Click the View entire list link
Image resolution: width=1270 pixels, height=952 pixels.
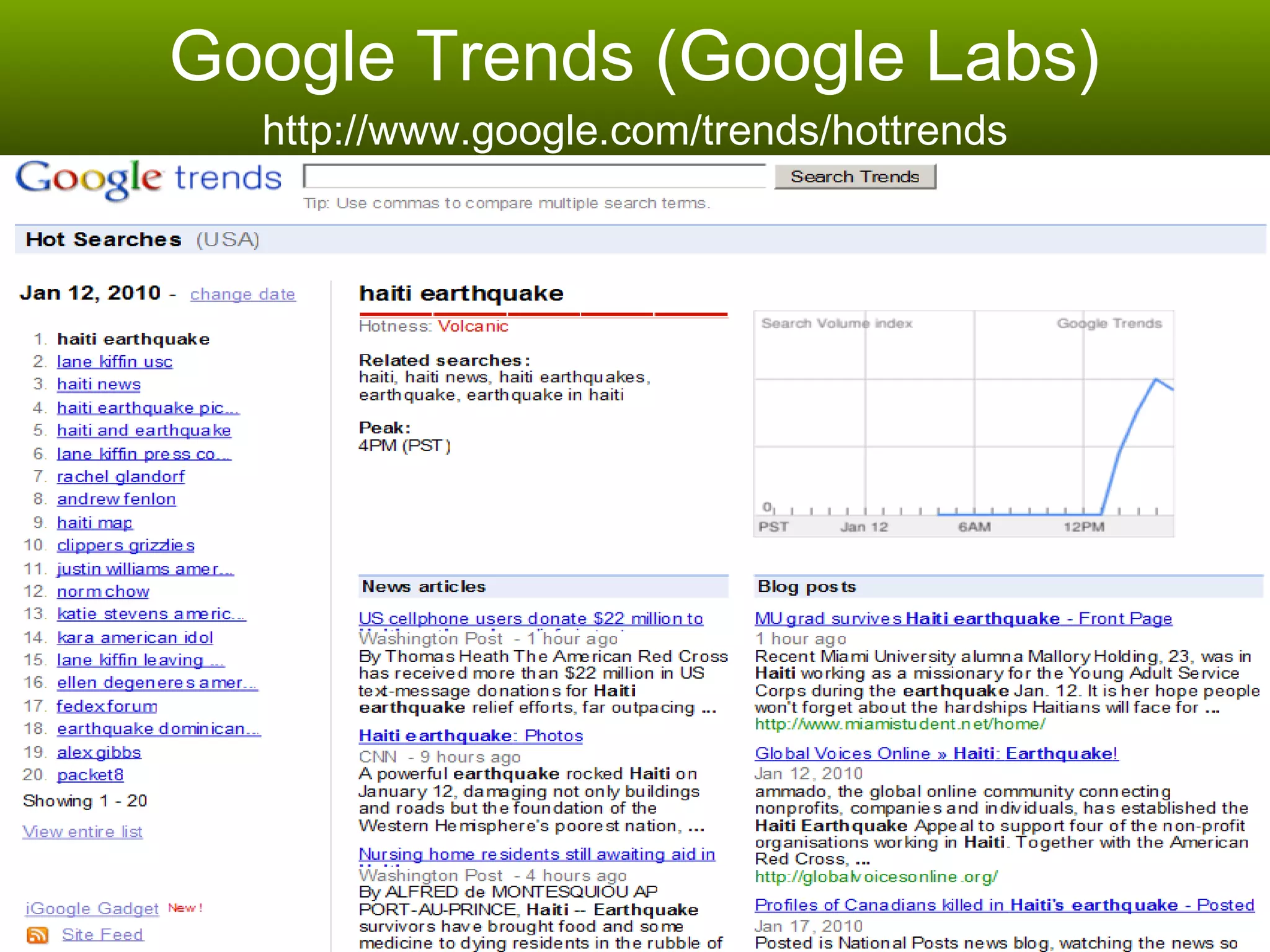tap(82, 832)
